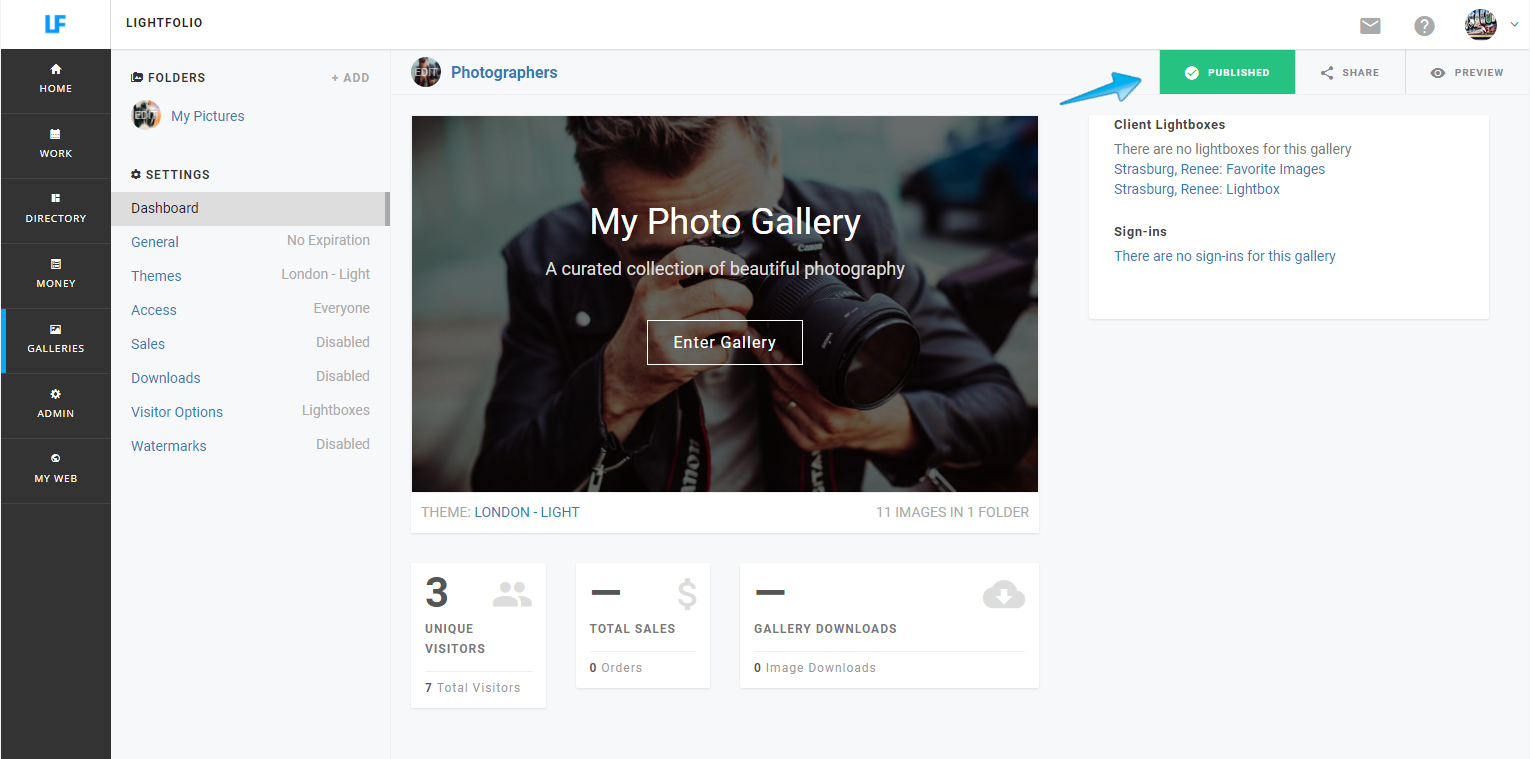
Task: Open the Directory section
Action: pyautogui.click(x=56, y=209)
